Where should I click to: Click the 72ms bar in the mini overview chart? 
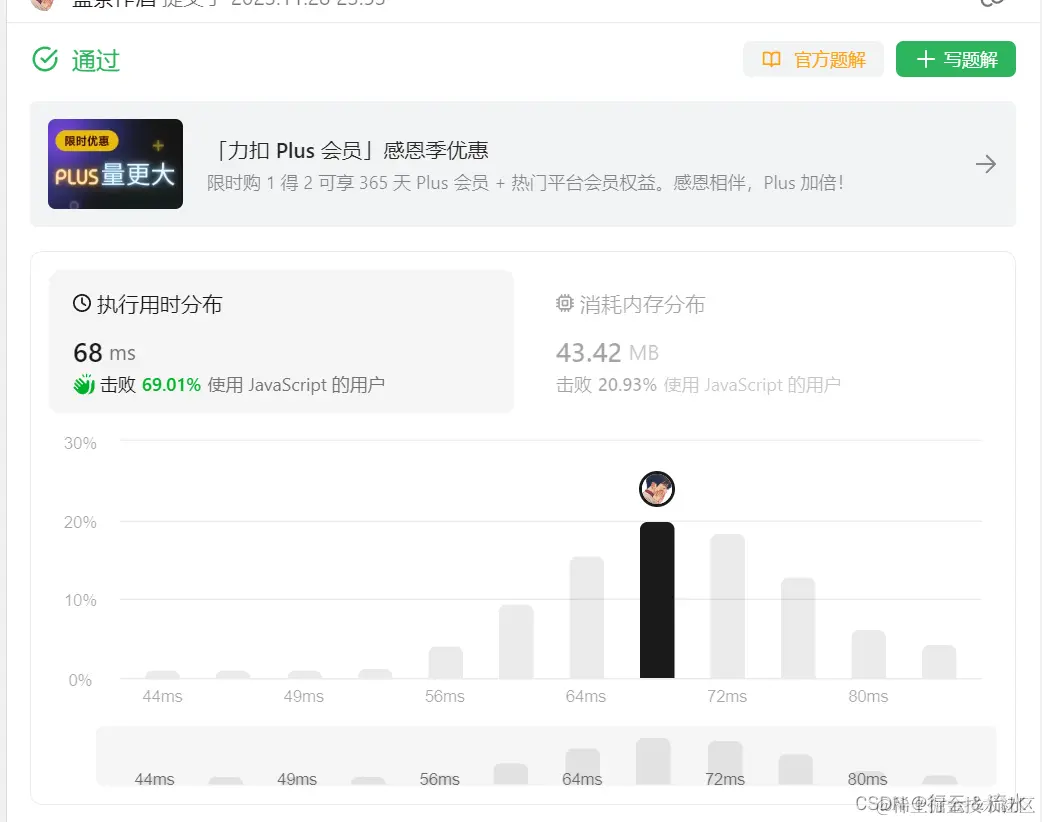[725, 763]
